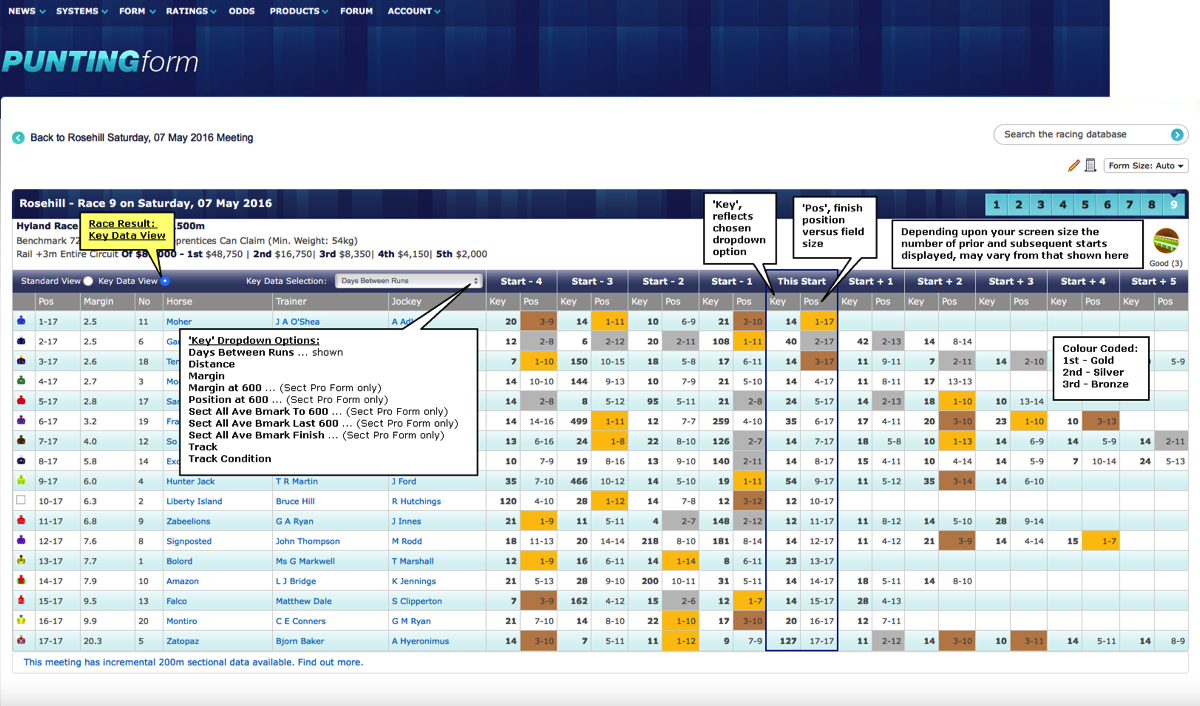Open the Key Data Selection dropdown
Image resolution: width=1200 pixels, height=706 pixels.
409,281
